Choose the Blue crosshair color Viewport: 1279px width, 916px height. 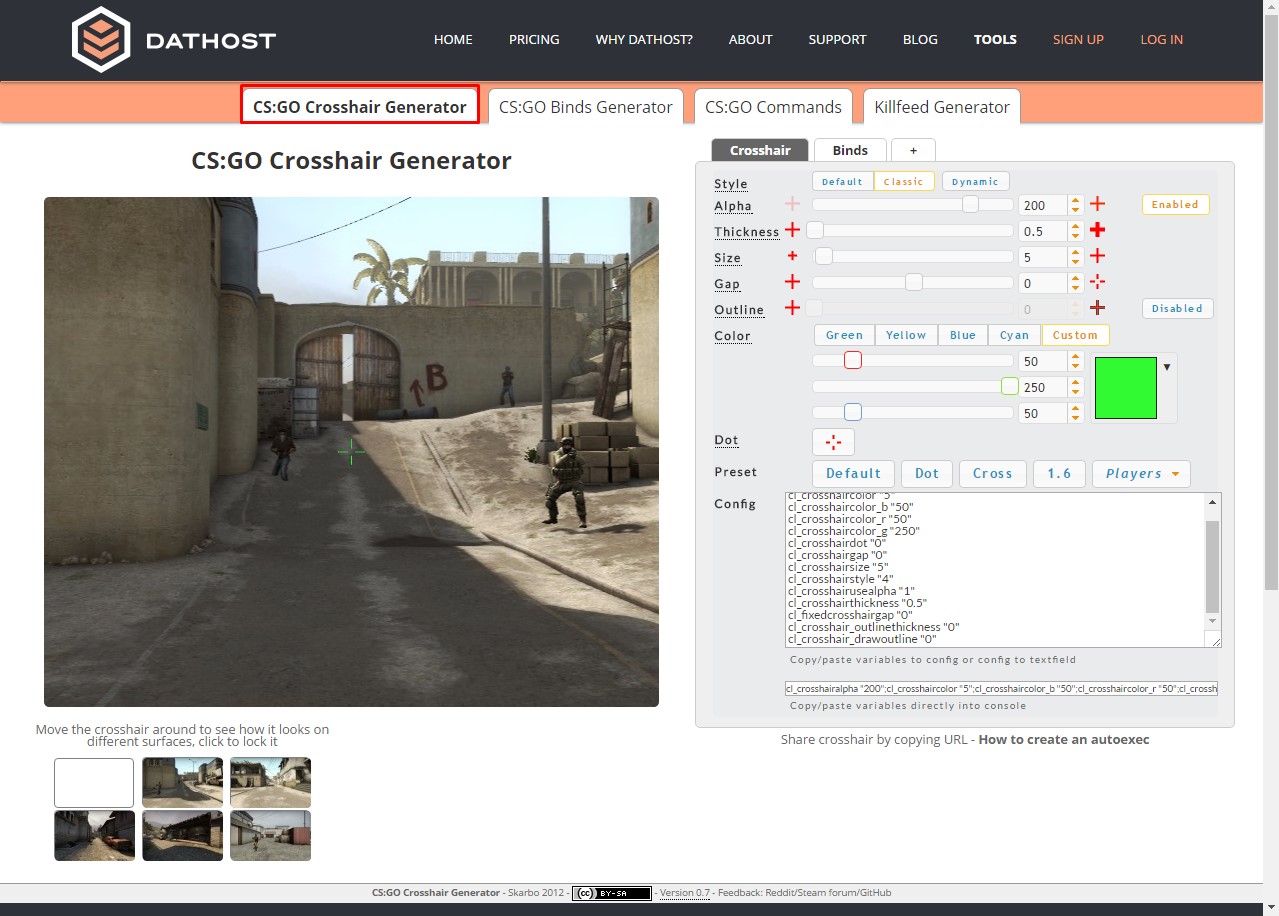tap(962, 335)
